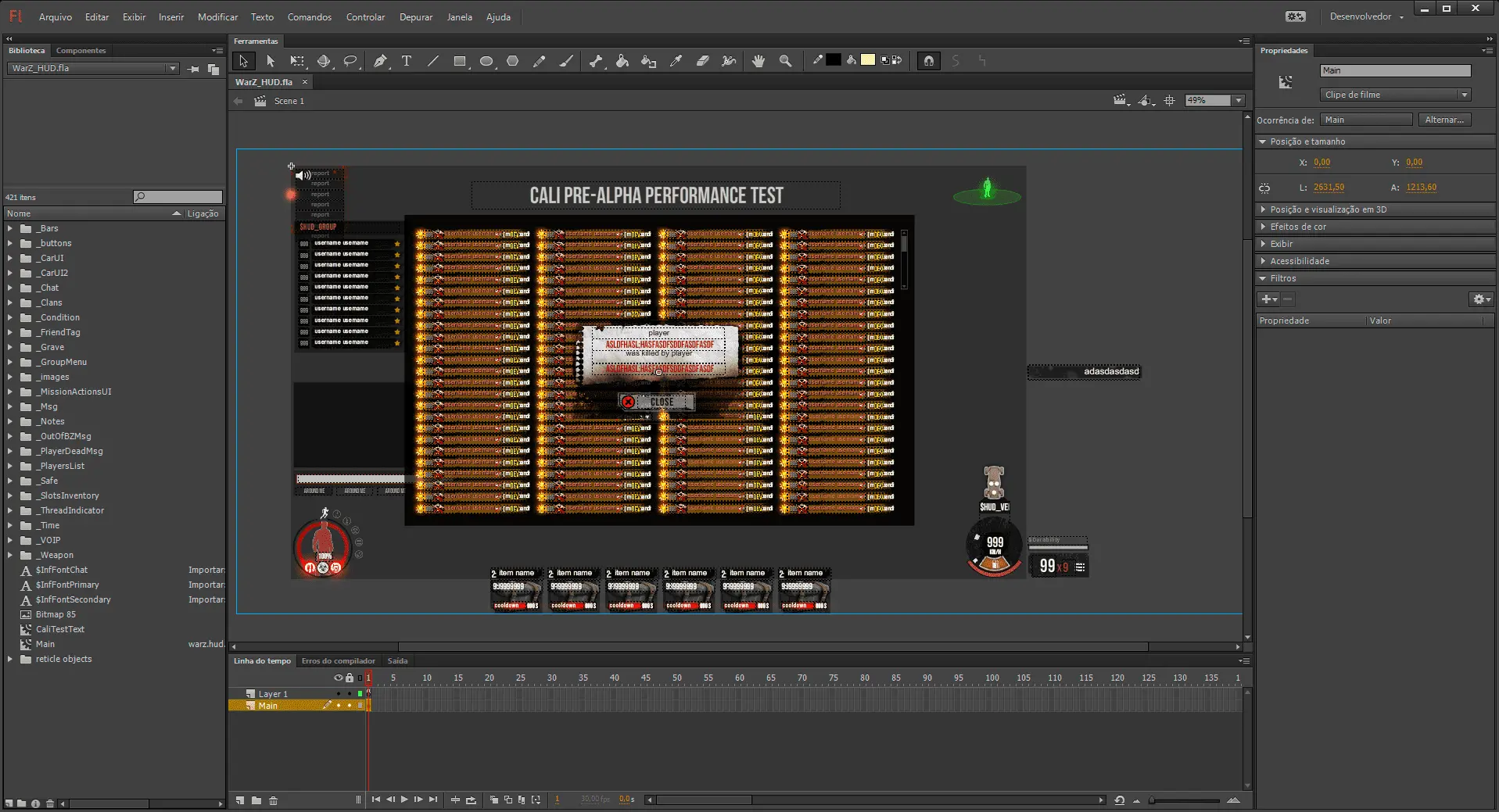The width and height of the screenshot is (1499, 812).
Task: Click the library search field
Action: [178, 197]
